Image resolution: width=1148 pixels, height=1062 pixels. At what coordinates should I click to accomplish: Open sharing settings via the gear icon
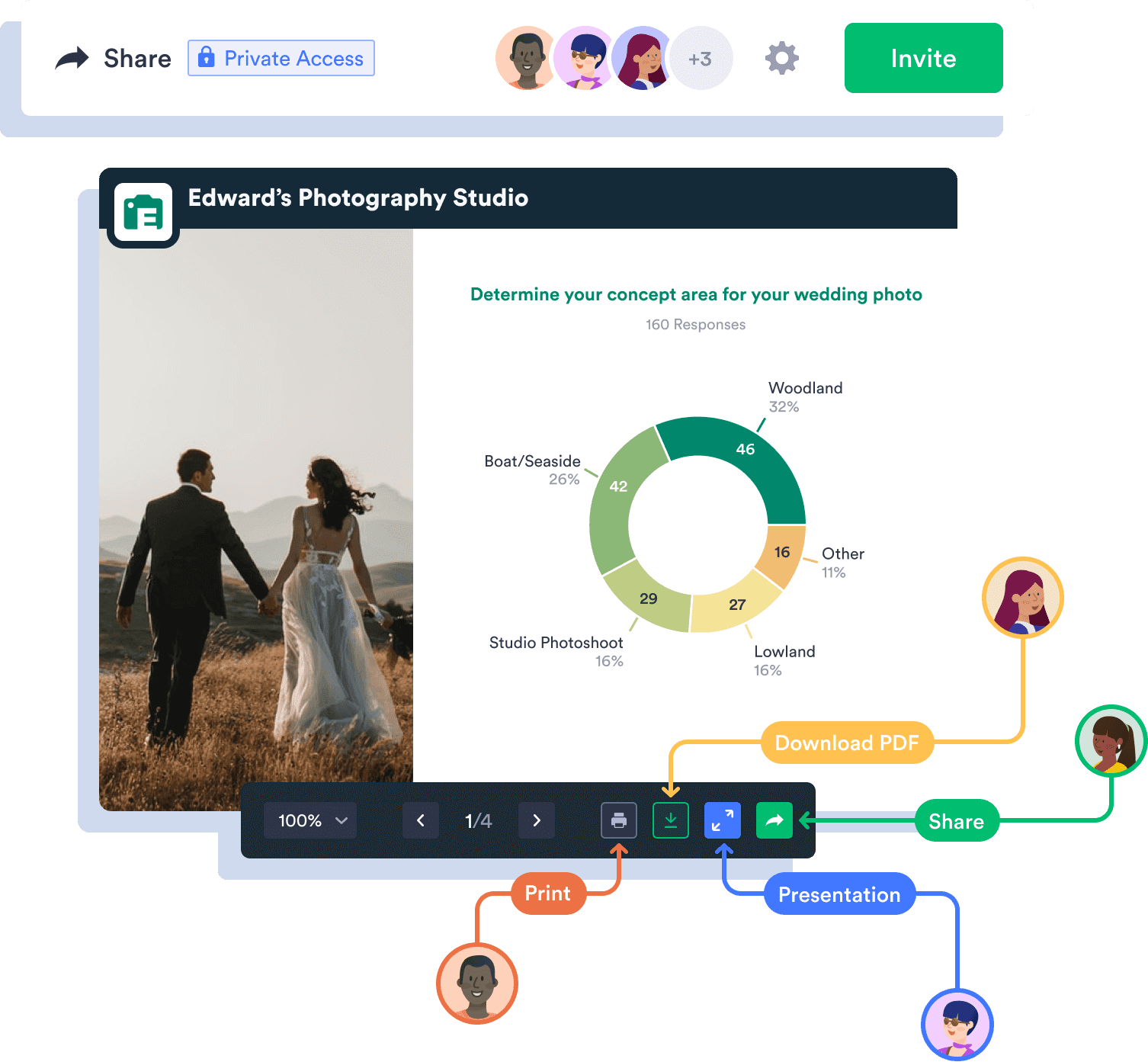point(780,58)
